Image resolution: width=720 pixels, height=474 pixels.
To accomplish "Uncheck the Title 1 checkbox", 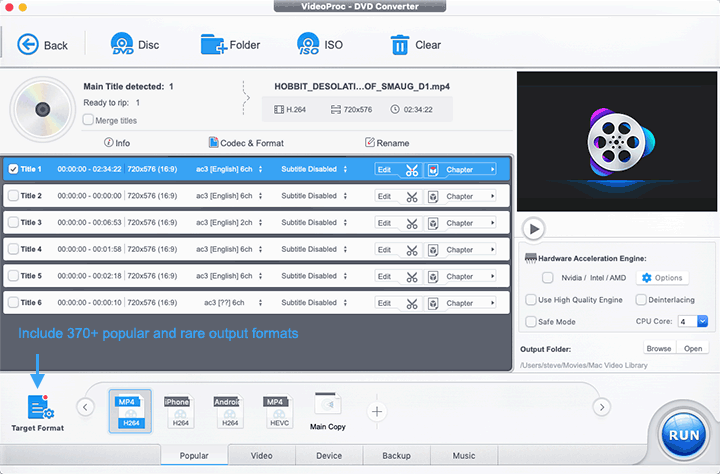I will click(x=13, y=169).
